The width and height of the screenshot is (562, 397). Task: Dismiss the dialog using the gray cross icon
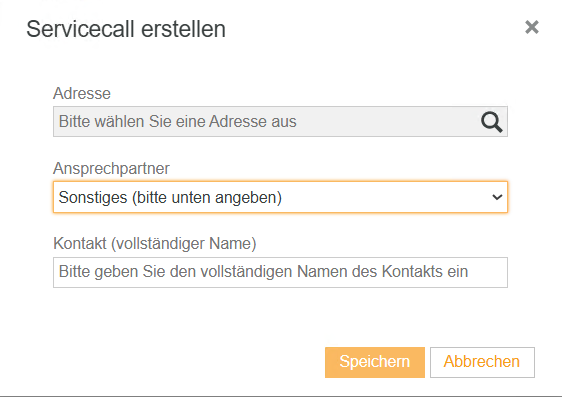pos(532,27)
